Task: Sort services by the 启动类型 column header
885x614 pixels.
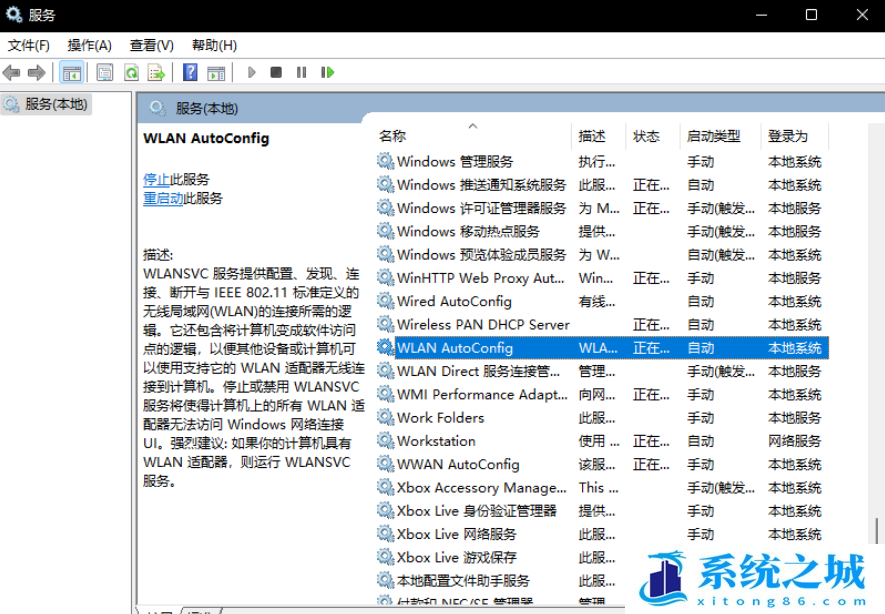Action: [x=713, y=136]
